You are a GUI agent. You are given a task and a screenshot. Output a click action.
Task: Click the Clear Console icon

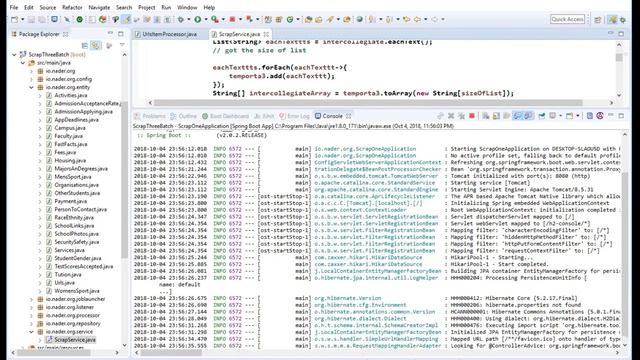click(485, 116)
